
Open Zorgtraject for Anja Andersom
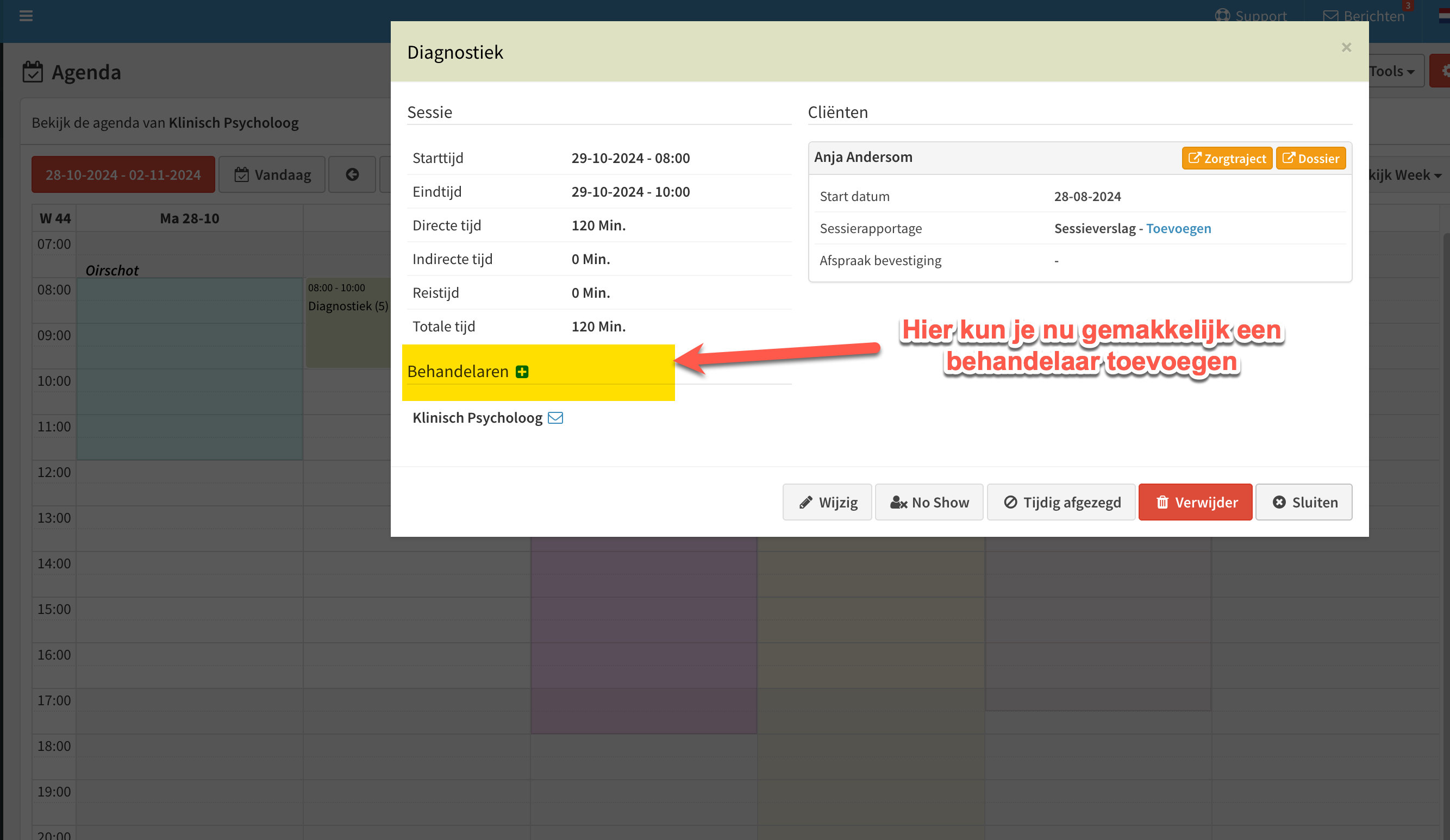pos(1227,158)
